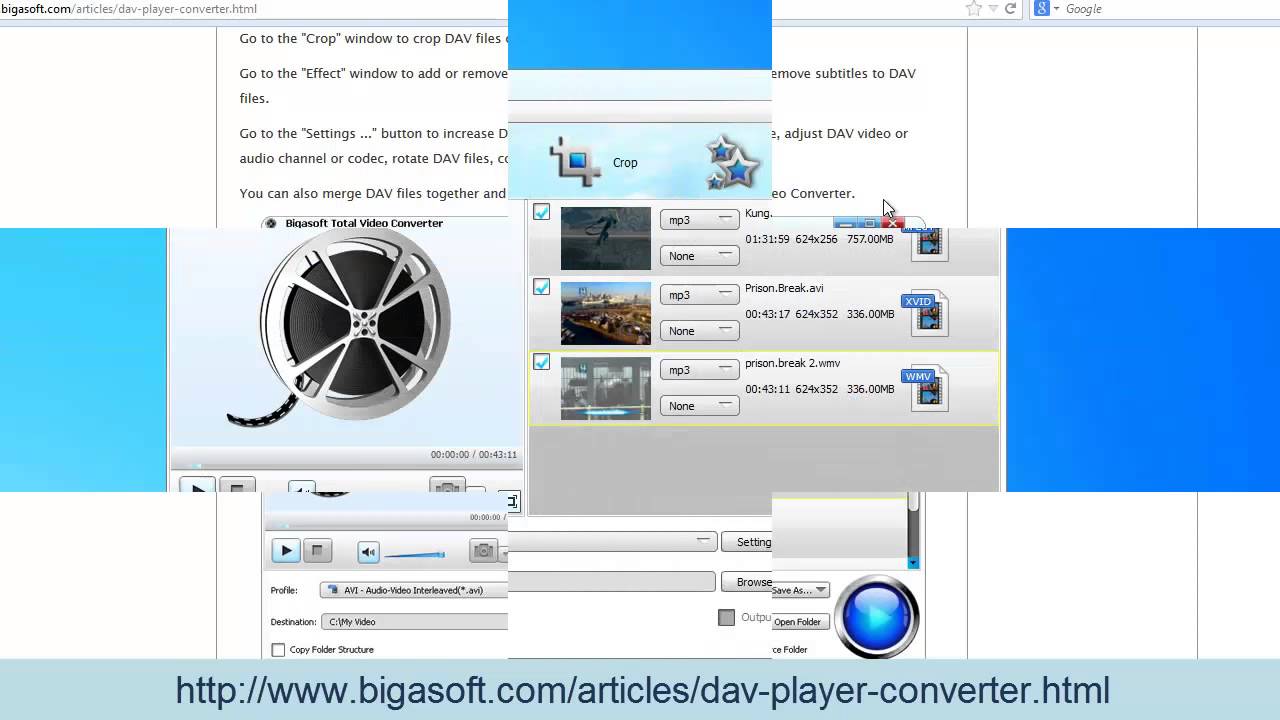Bookmark the page with the star icon
The width and height of the screenshot is (1280, 720).
(x=974, y=8)
